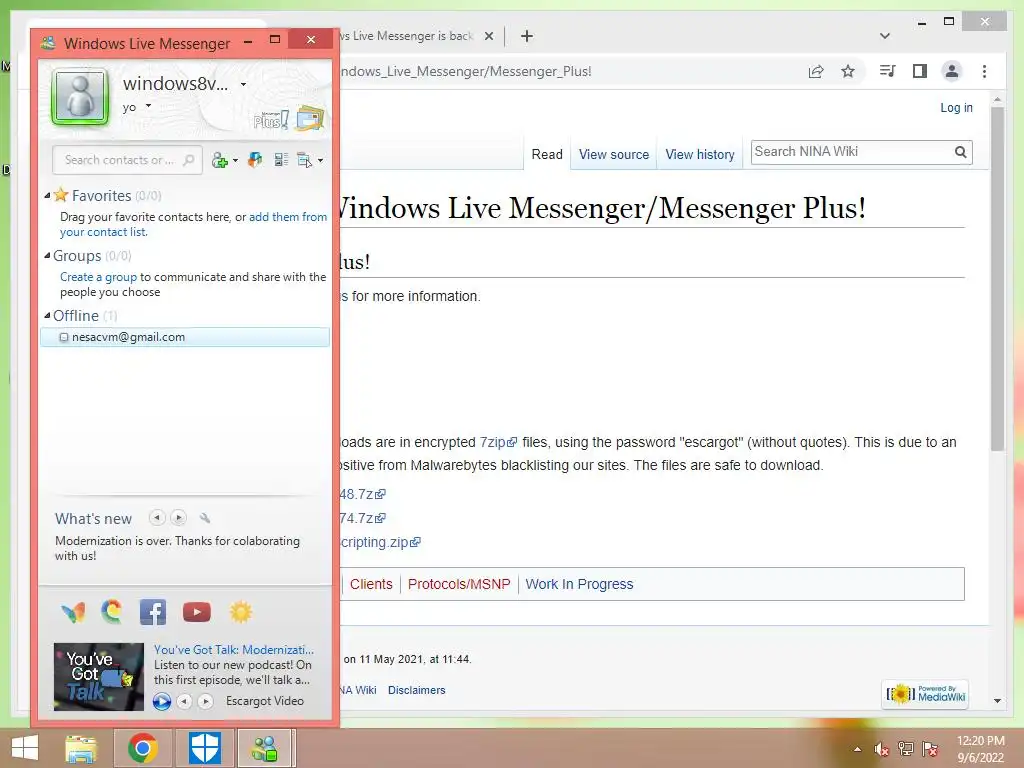
Task: Open a new Chrome tab
Action: pos(527,36)
